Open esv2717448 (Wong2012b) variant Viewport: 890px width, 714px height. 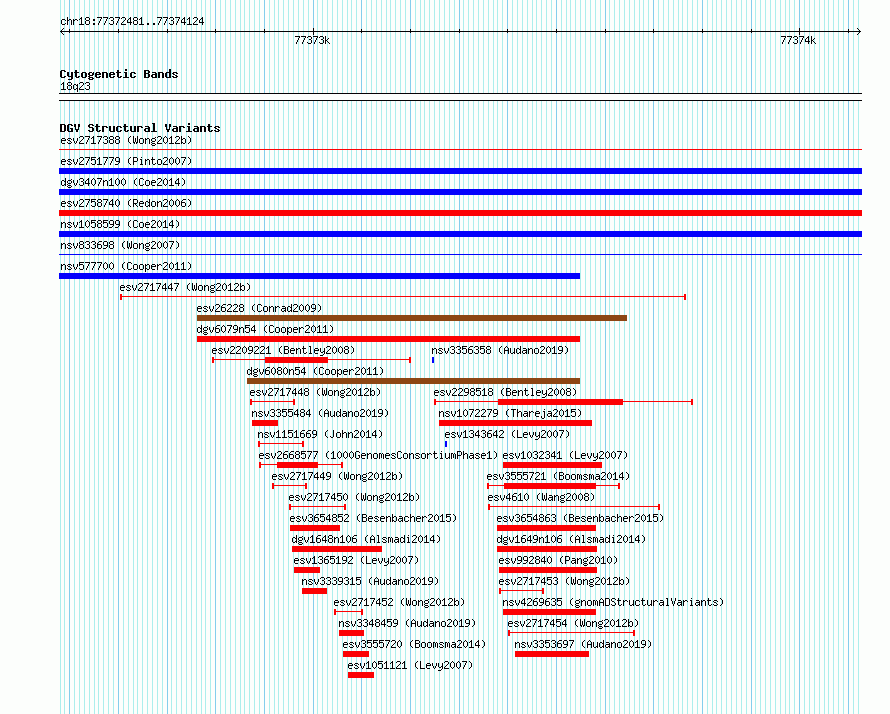click(x=315, y=392)
